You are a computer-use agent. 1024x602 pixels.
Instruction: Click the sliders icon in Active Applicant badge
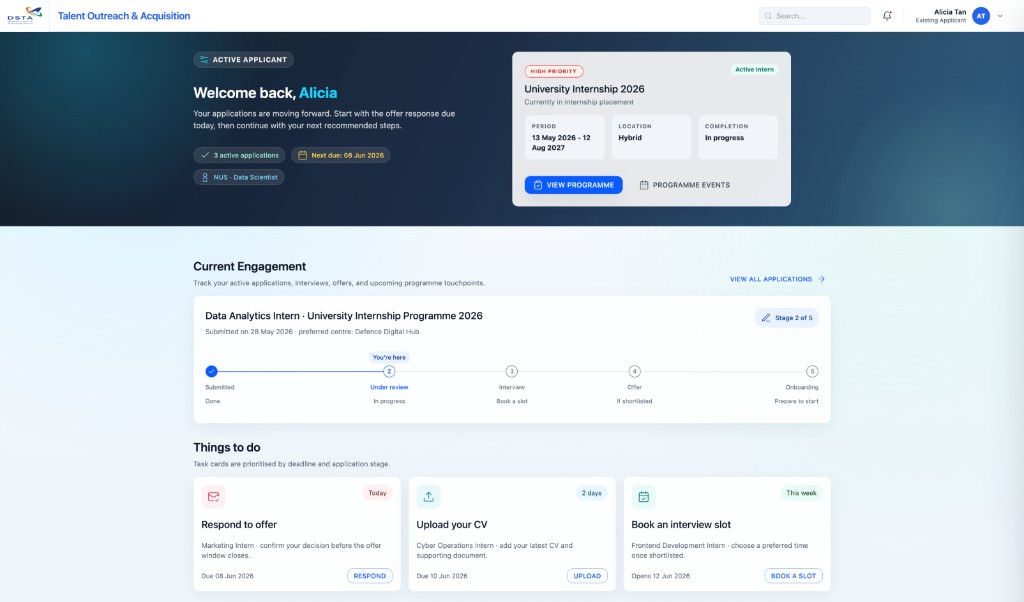click(x=204, y=59)
